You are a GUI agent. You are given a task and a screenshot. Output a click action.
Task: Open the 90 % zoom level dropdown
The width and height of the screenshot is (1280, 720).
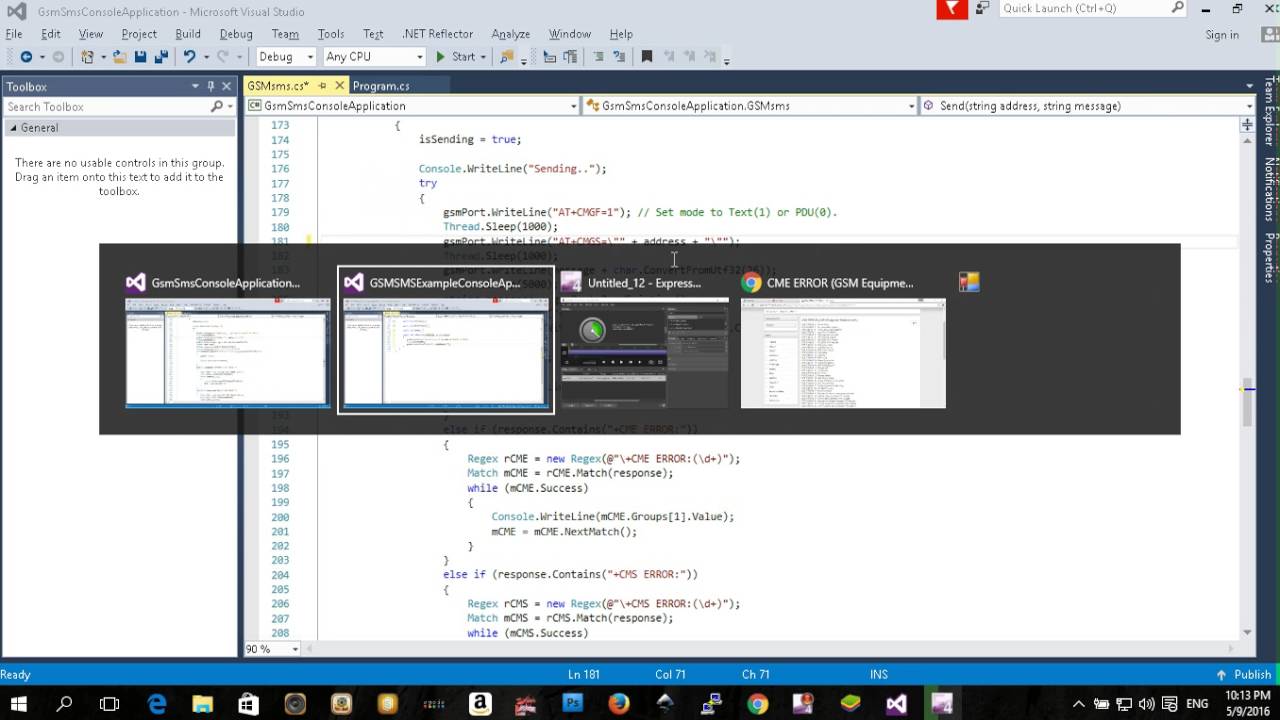click(272, 649)
